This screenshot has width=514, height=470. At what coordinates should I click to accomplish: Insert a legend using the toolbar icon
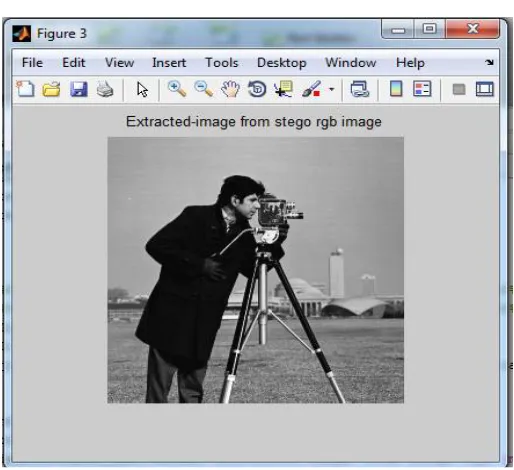point(422,89)
